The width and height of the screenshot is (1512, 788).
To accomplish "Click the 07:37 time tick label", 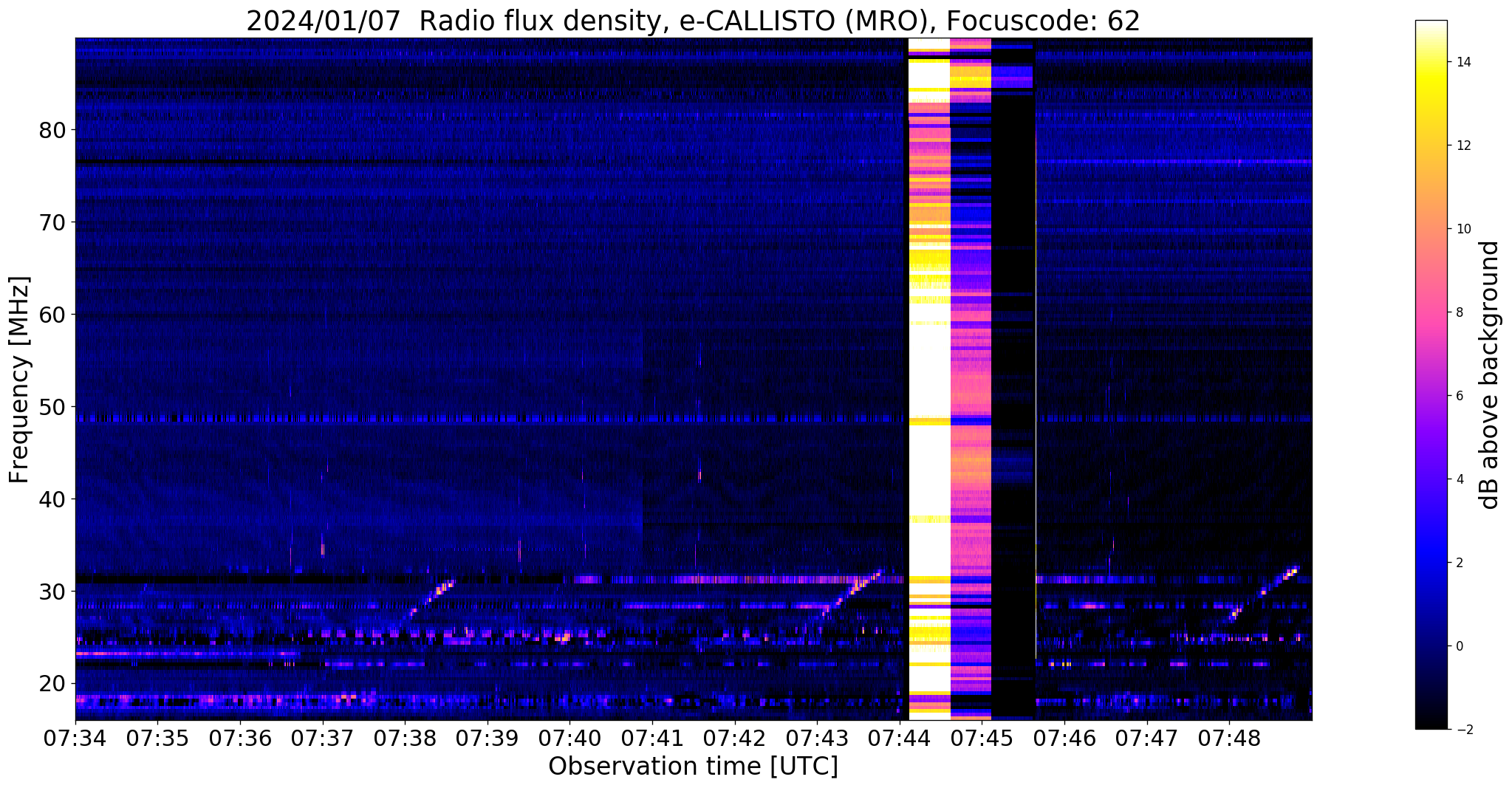I will coord(322,737).
